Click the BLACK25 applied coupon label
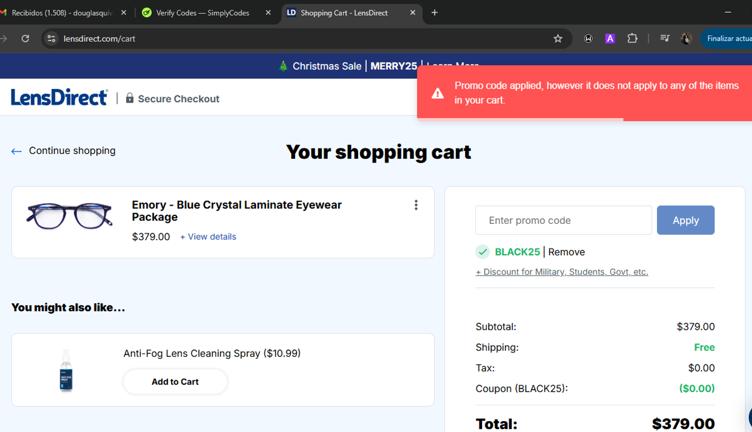 [517, 252]
